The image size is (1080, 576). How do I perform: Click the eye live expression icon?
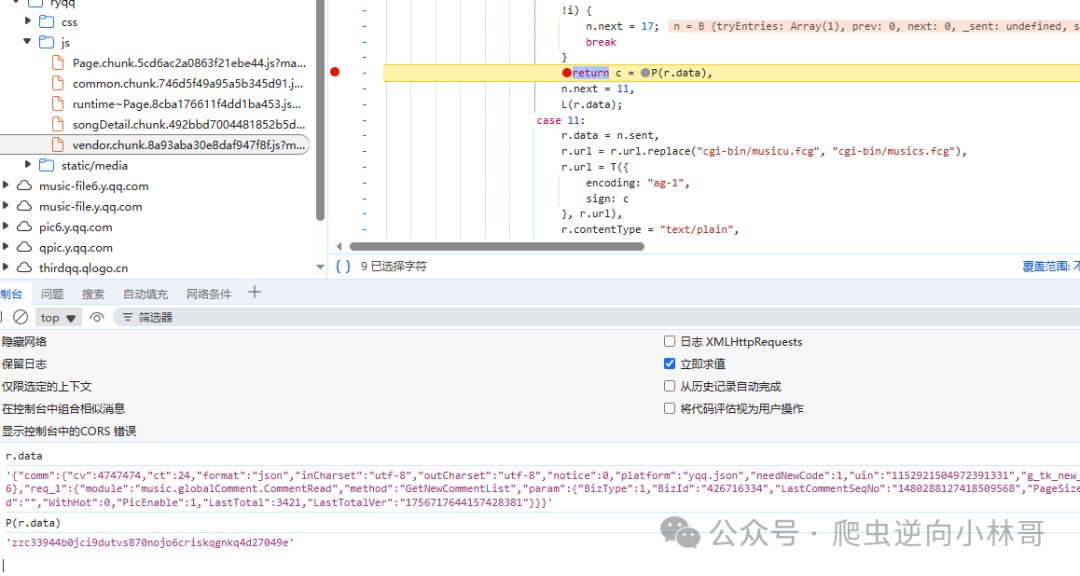click(96, 317)
